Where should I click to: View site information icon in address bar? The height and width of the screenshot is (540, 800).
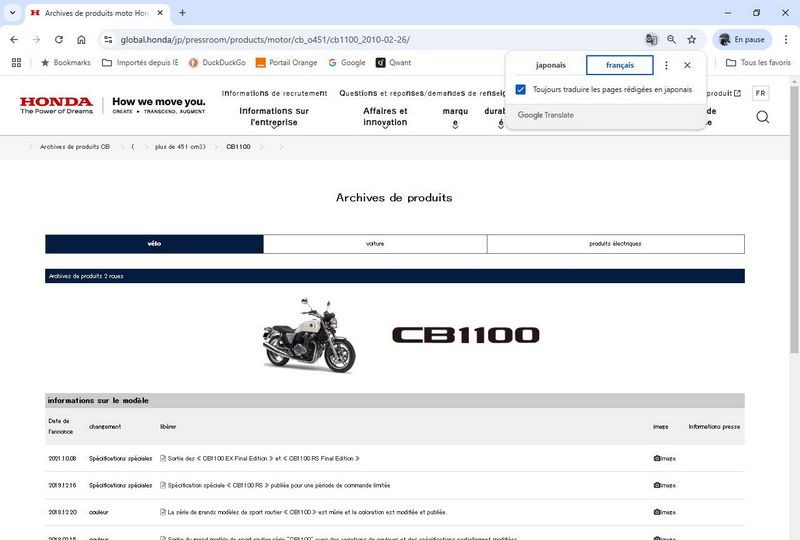(108, 39)
